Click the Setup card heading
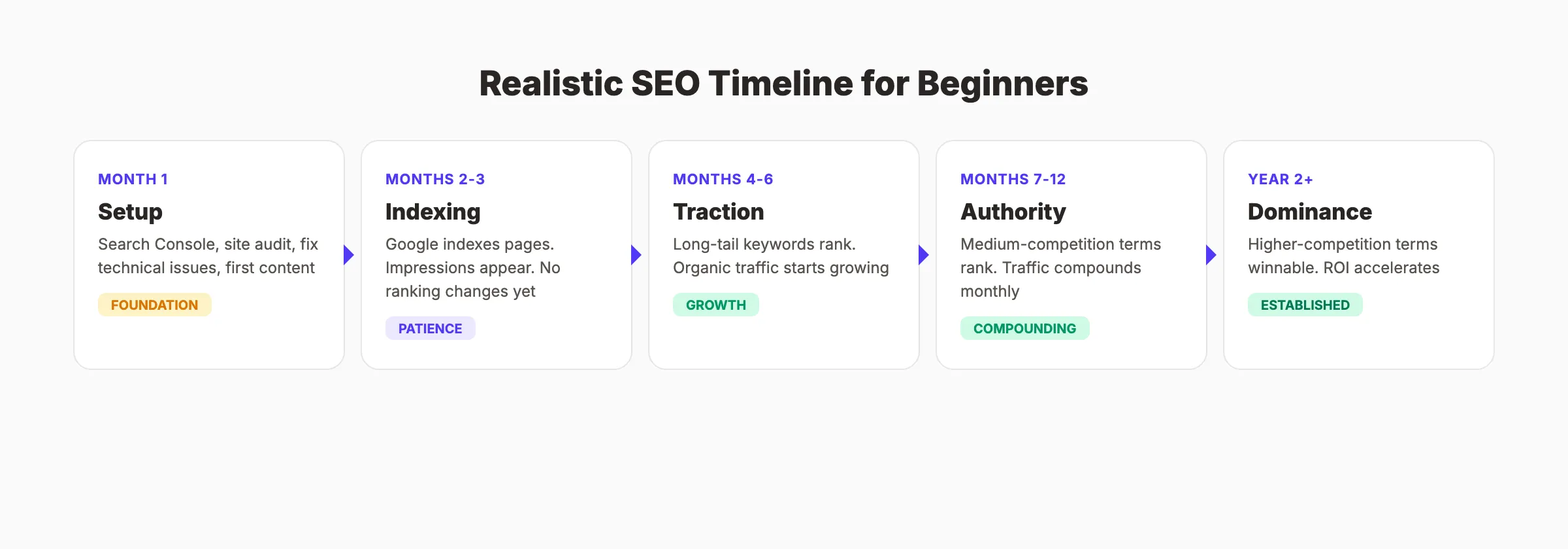1568x549 pixels. [x=130, y=212]
